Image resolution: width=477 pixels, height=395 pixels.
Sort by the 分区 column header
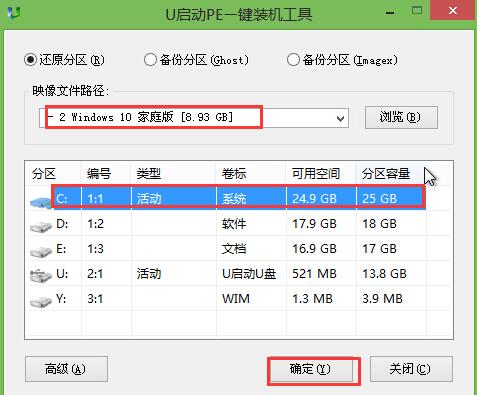(x=44, y=174)
